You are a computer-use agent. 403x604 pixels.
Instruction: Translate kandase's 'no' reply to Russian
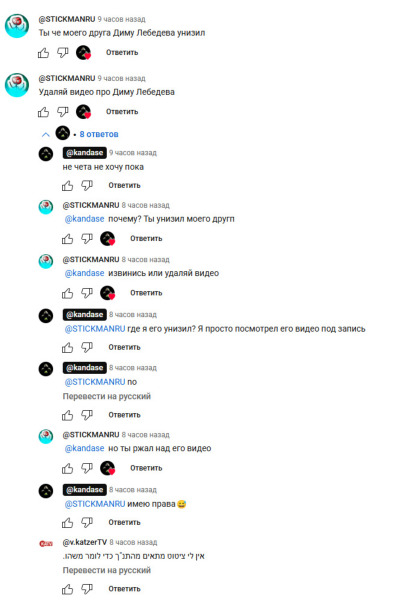[107, 396]
